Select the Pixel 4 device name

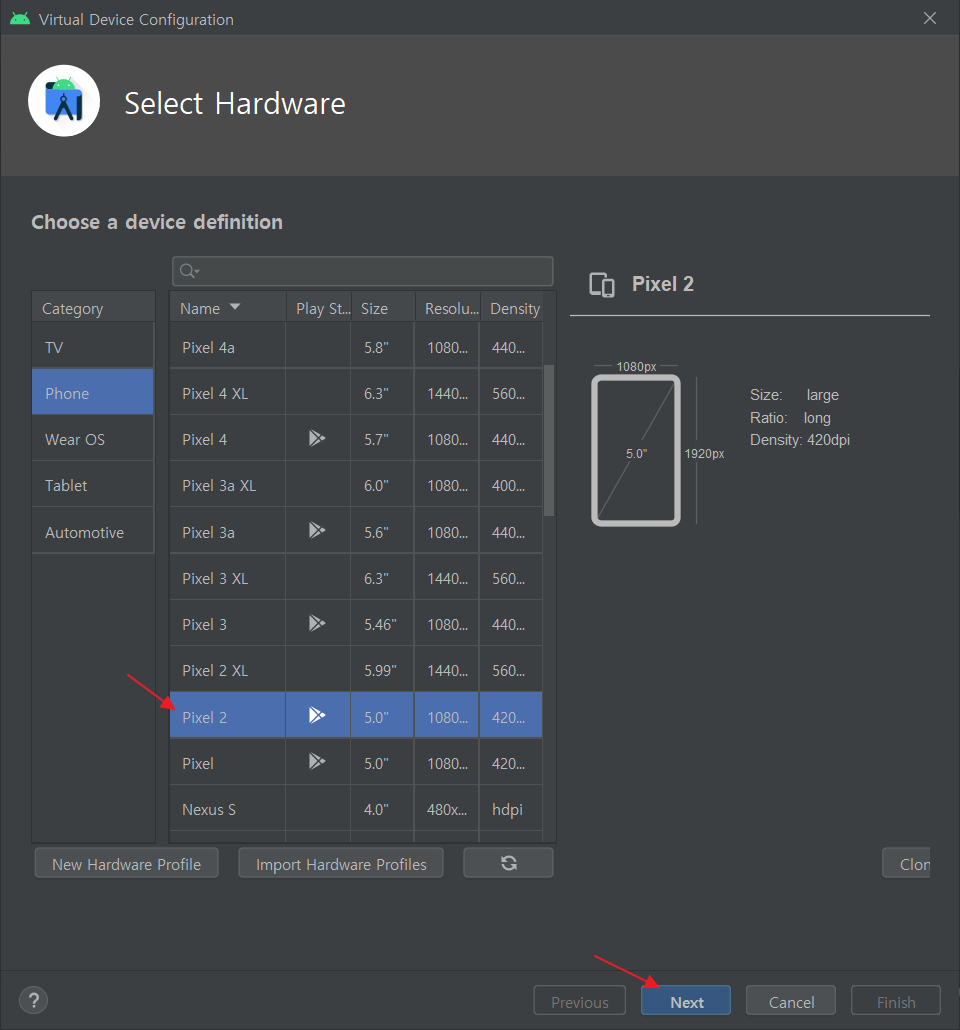click(204, 439)
